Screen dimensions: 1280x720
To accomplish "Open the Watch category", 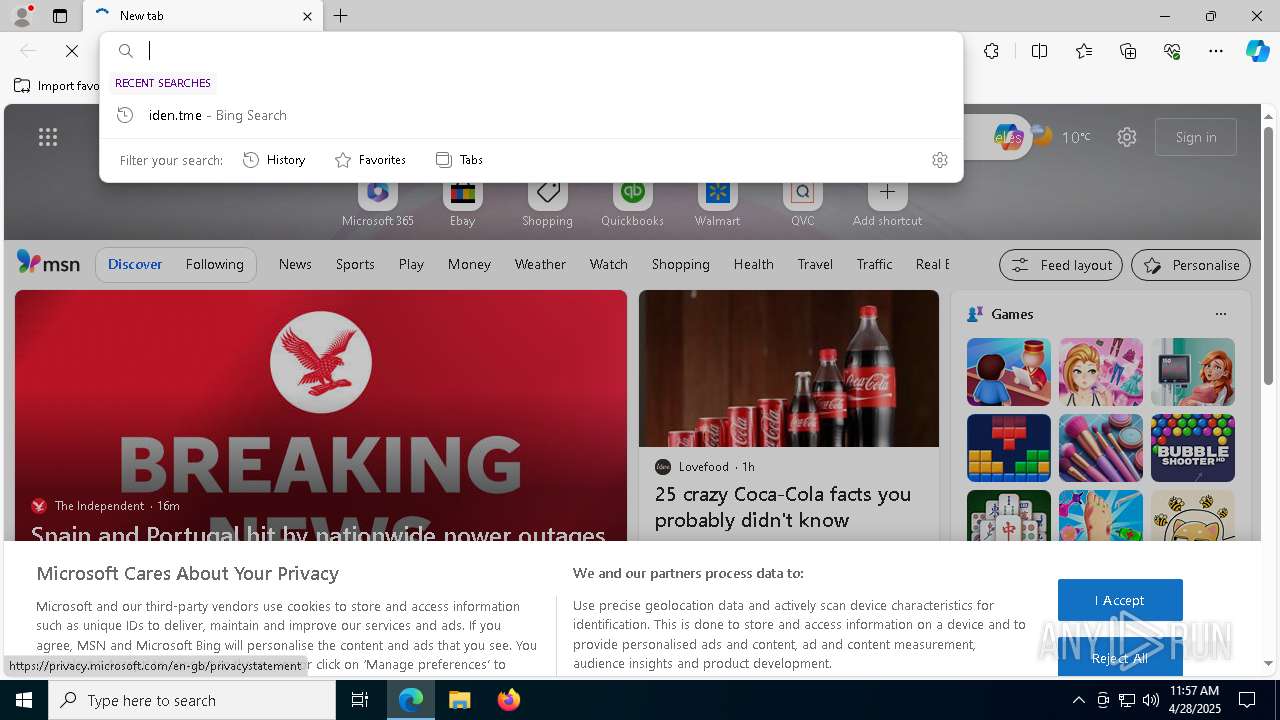I will coord(608,264).
